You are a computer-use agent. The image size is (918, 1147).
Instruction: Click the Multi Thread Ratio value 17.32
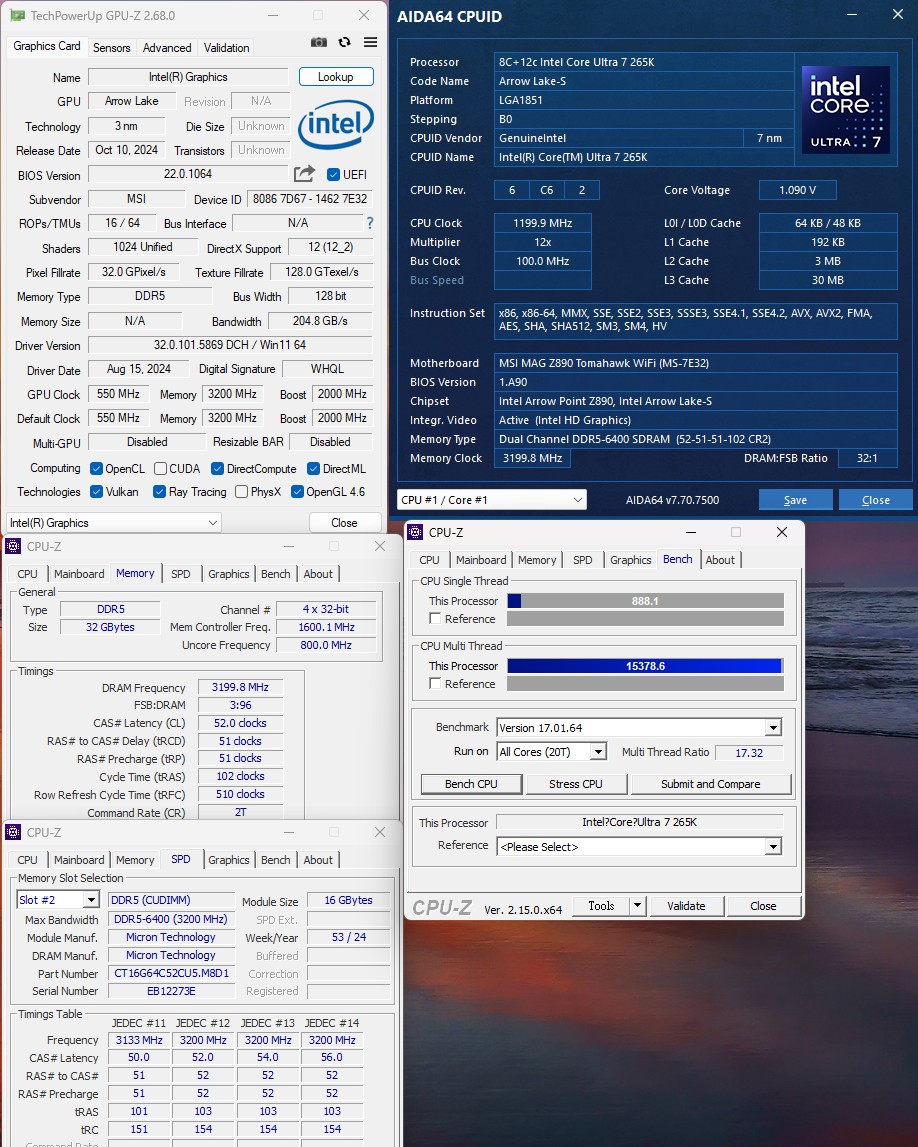tap(749, 753)
